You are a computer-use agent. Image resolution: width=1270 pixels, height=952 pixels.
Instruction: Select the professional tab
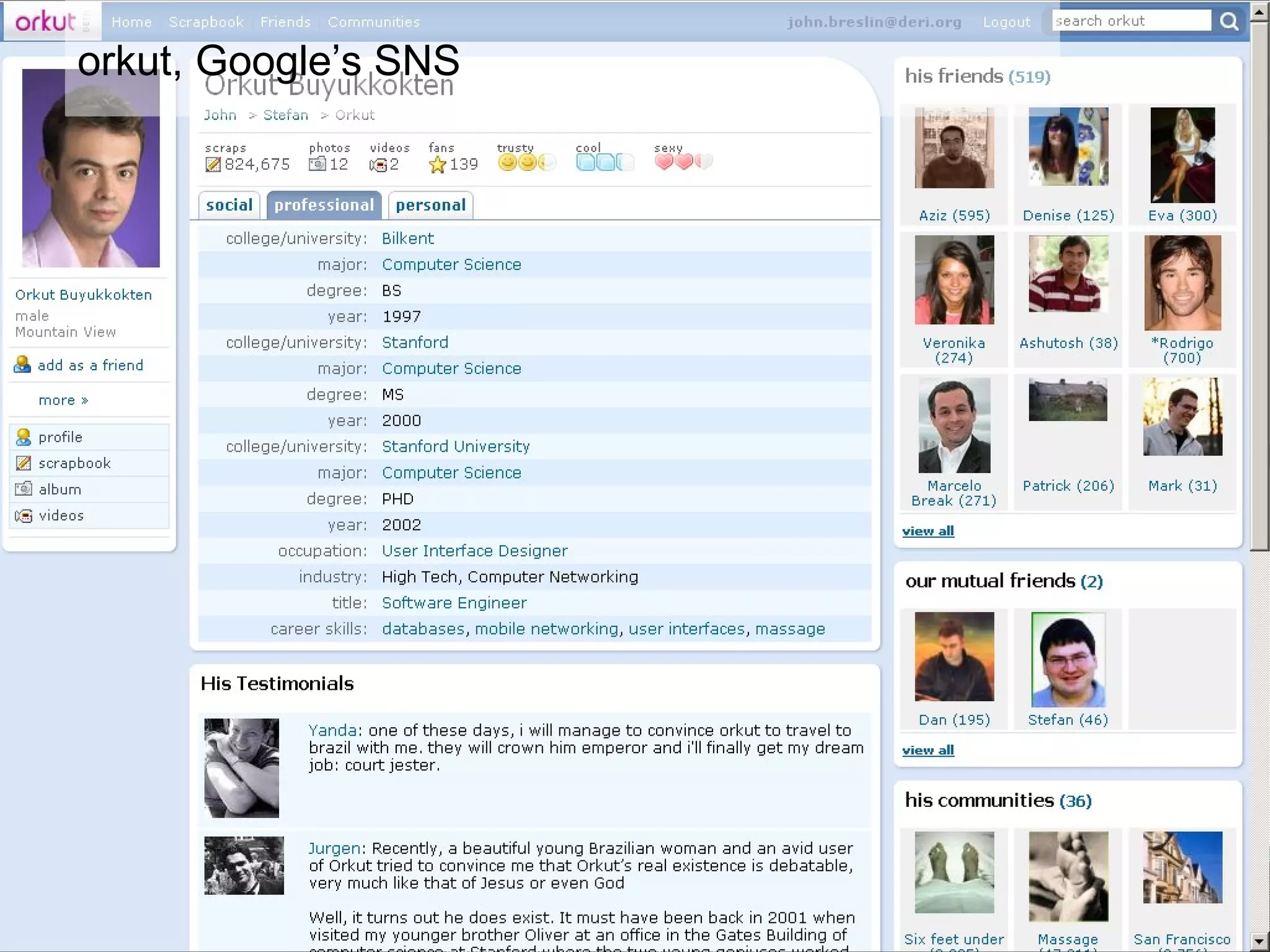coord(324,205)
